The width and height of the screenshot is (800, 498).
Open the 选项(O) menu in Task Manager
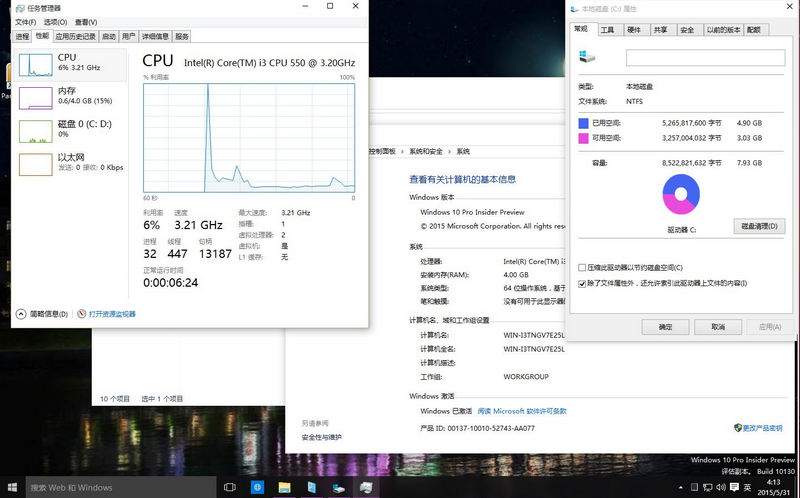tap(55, 22)
